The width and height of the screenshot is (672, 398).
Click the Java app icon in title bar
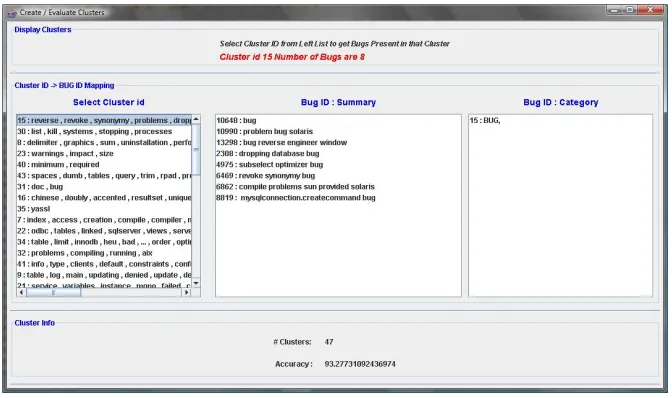pyautogui.click(x=12, y=13)
